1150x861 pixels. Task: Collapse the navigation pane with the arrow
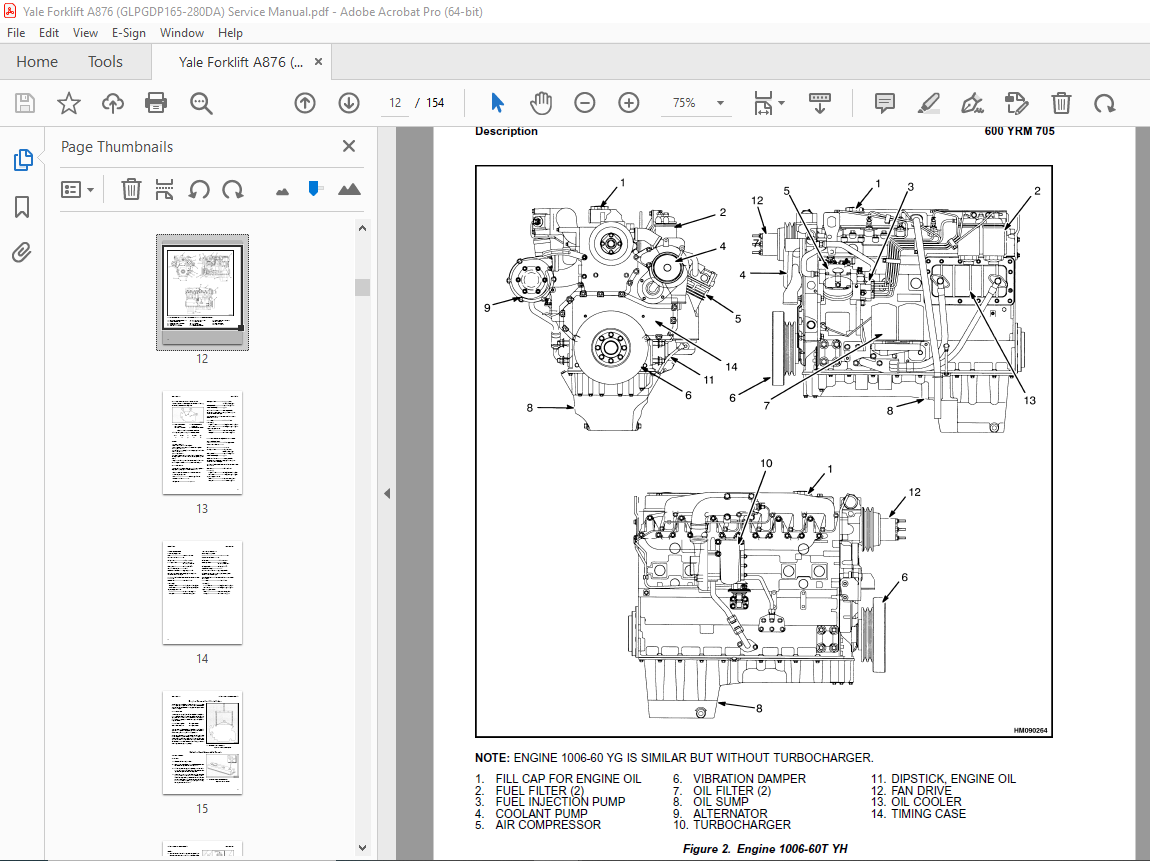[387, 494]
